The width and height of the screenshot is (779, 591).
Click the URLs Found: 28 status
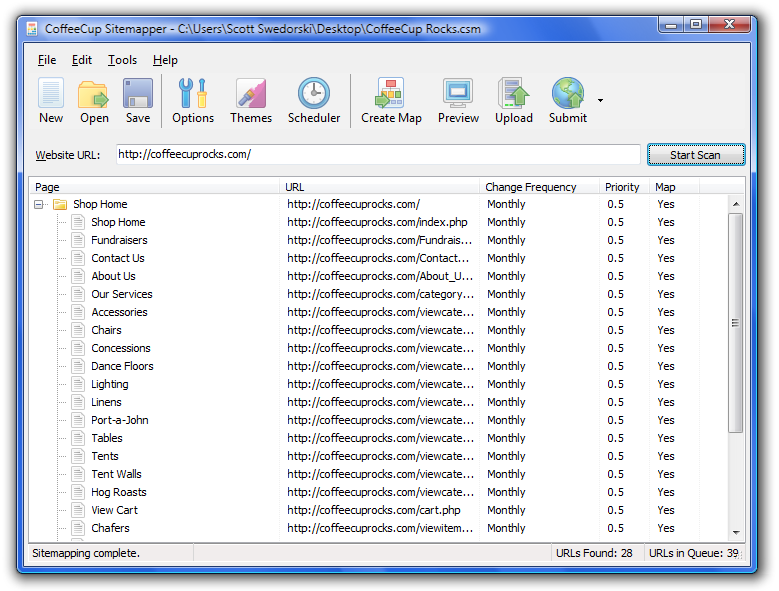(x=594, y=553)
